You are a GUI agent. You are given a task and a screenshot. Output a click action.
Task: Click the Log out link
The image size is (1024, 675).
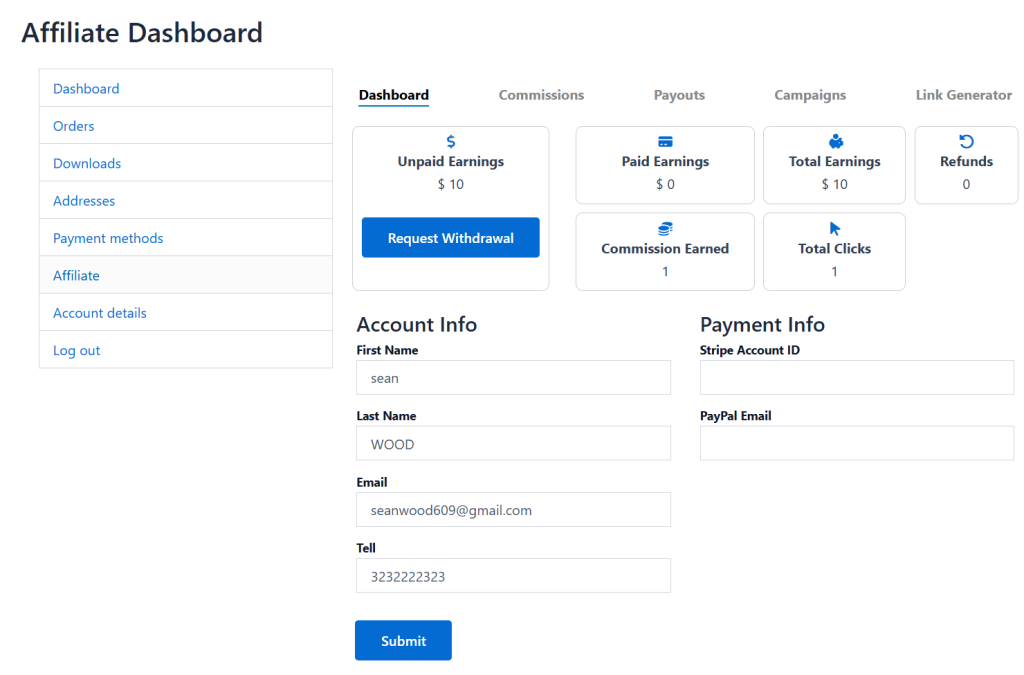pyautogui.click(x=77, y=350)
